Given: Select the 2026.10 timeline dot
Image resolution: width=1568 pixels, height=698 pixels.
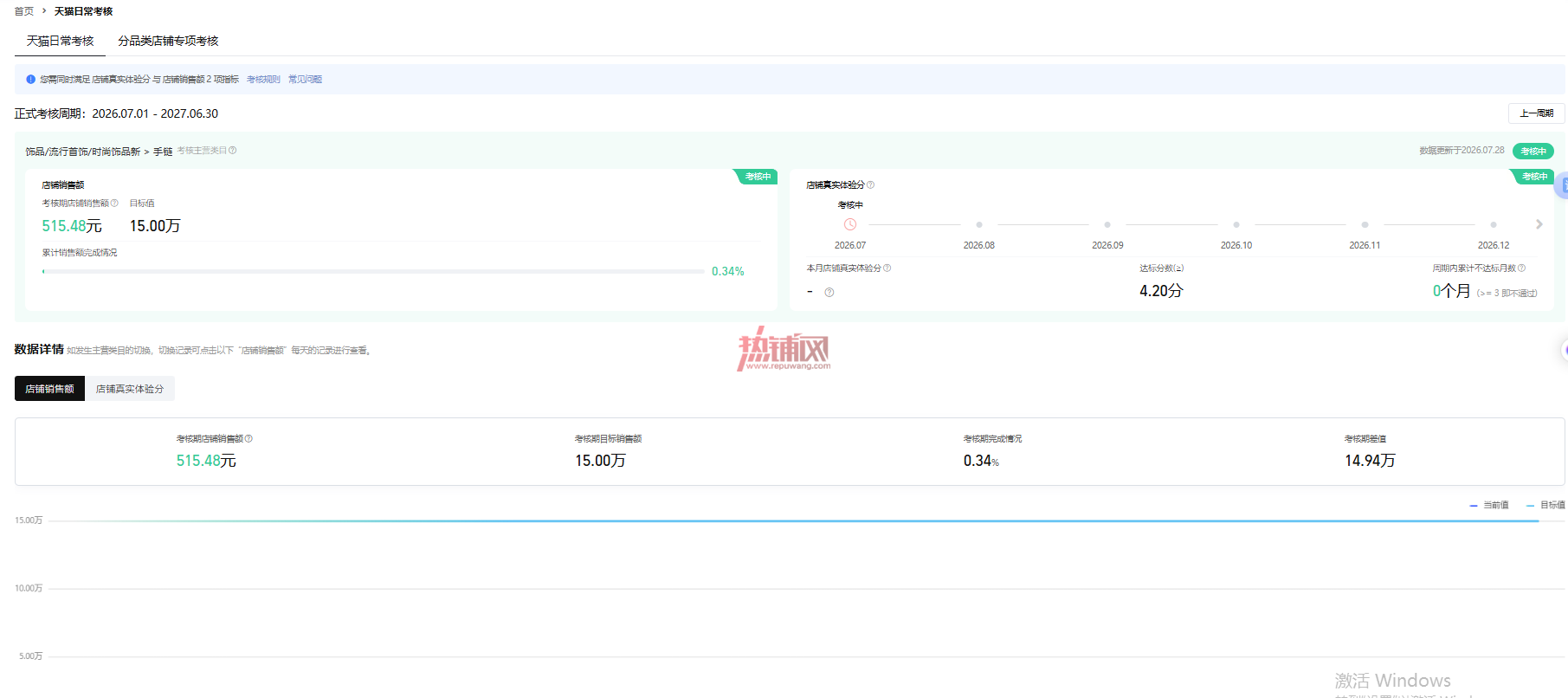Looking at the screenshot, I should tap(1236, 224).
